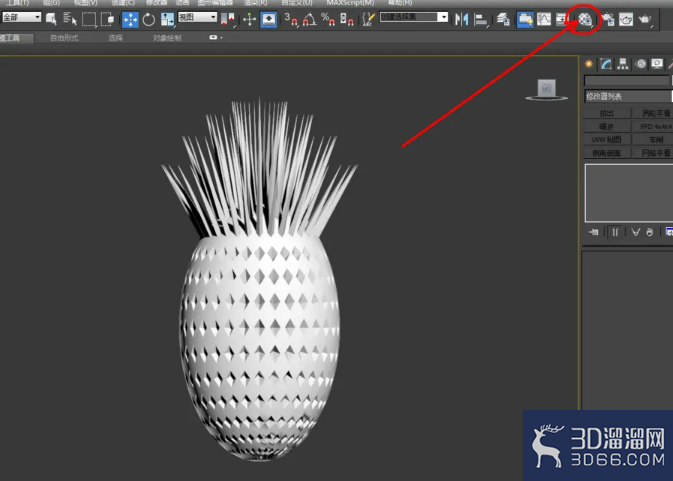The image size is (673, 481).
Task: Open the Layer Manager icon
Action: pos(503,19)
